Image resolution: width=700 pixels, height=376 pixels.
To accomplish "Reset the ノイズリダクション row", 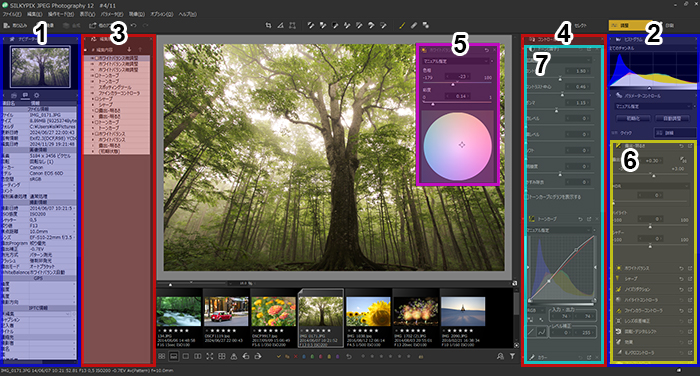I will [681, 289].
